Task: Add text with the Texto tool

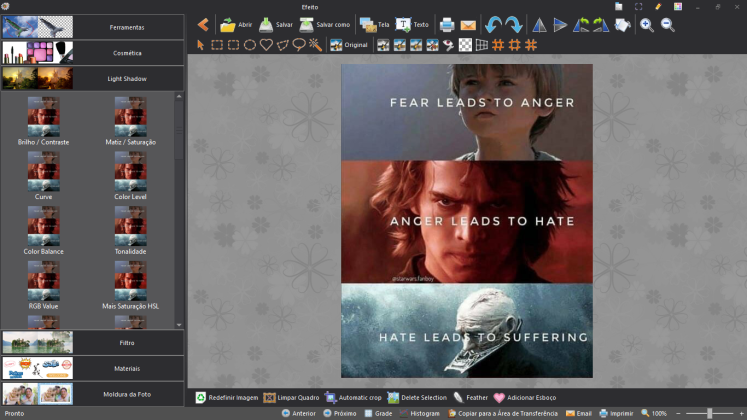Action: (x=412, y=24)
